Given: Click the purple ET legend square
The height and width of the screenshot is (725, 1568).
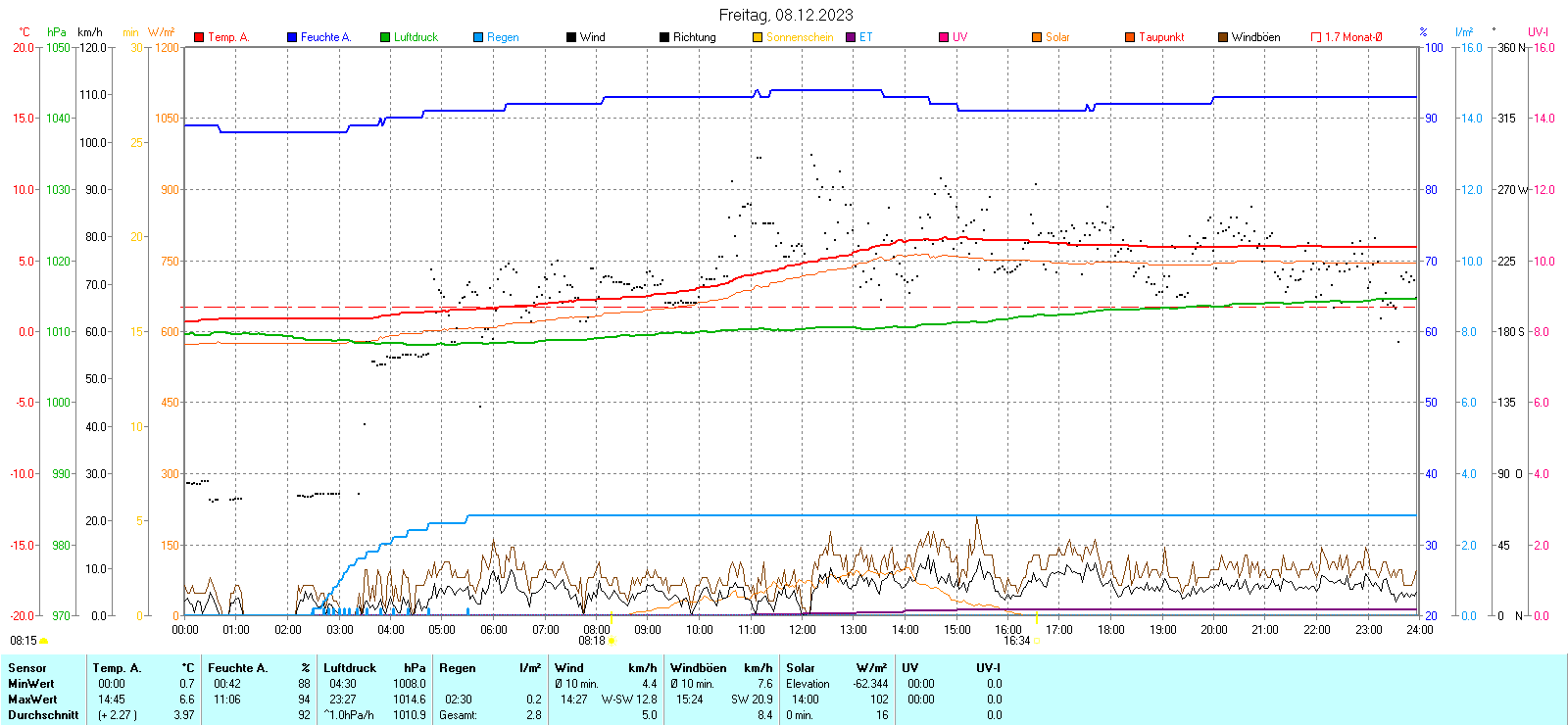Looking at the screenshot, I should coord(851,37).
